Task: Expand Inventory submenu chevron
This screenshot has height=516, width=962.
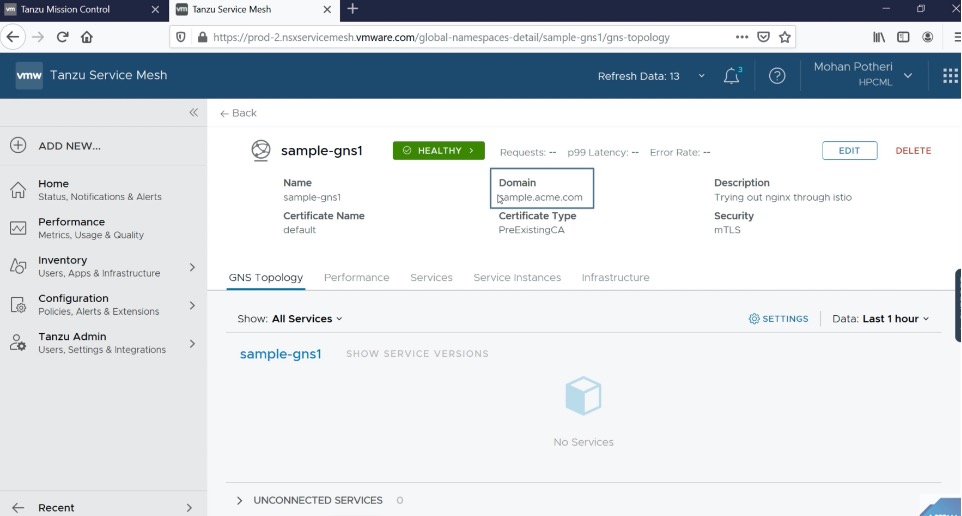Action: click(192, 267)
